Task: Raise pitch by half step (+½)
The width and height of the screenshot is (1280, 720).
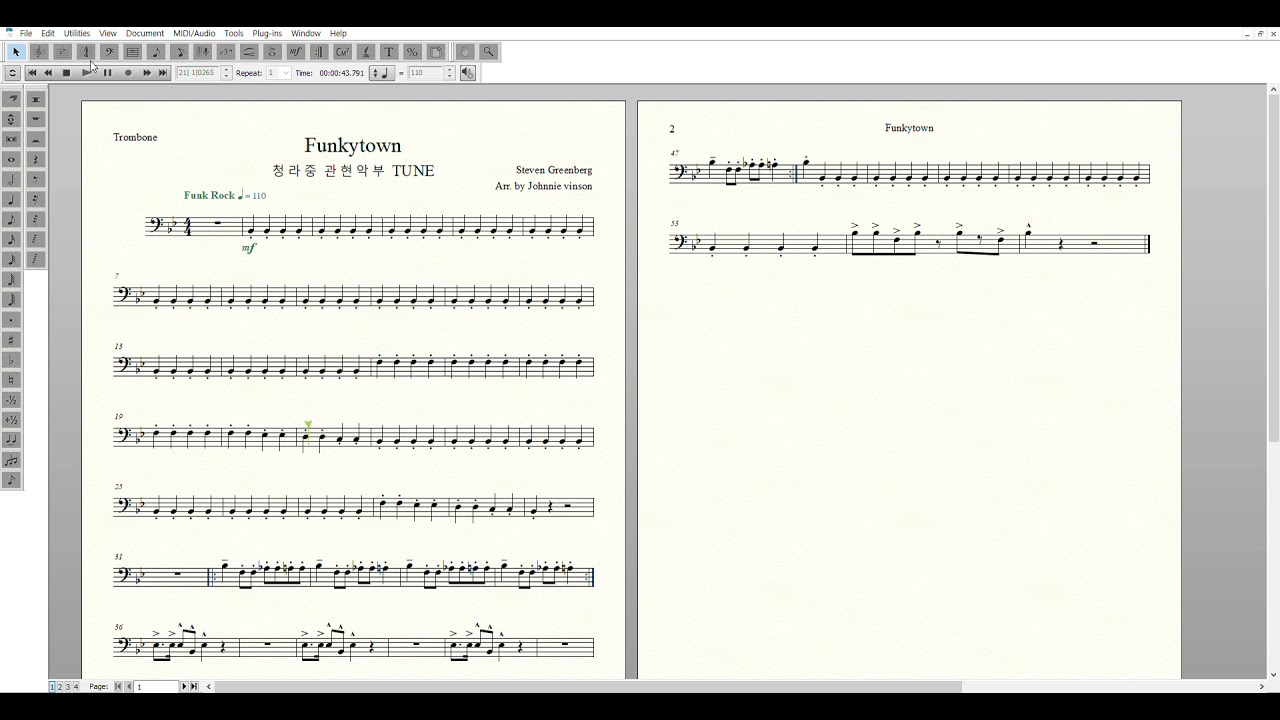Action: click(12, 419)
